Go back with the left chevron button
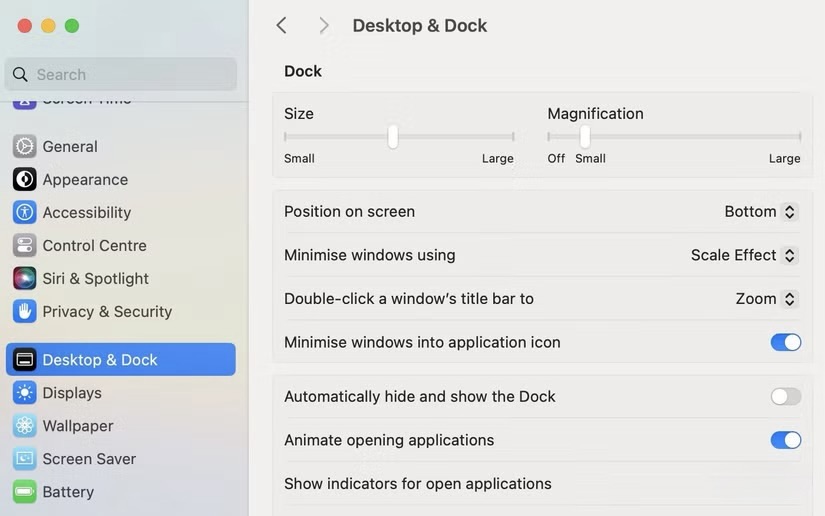The image size is (825, 516). click(282, 26)
